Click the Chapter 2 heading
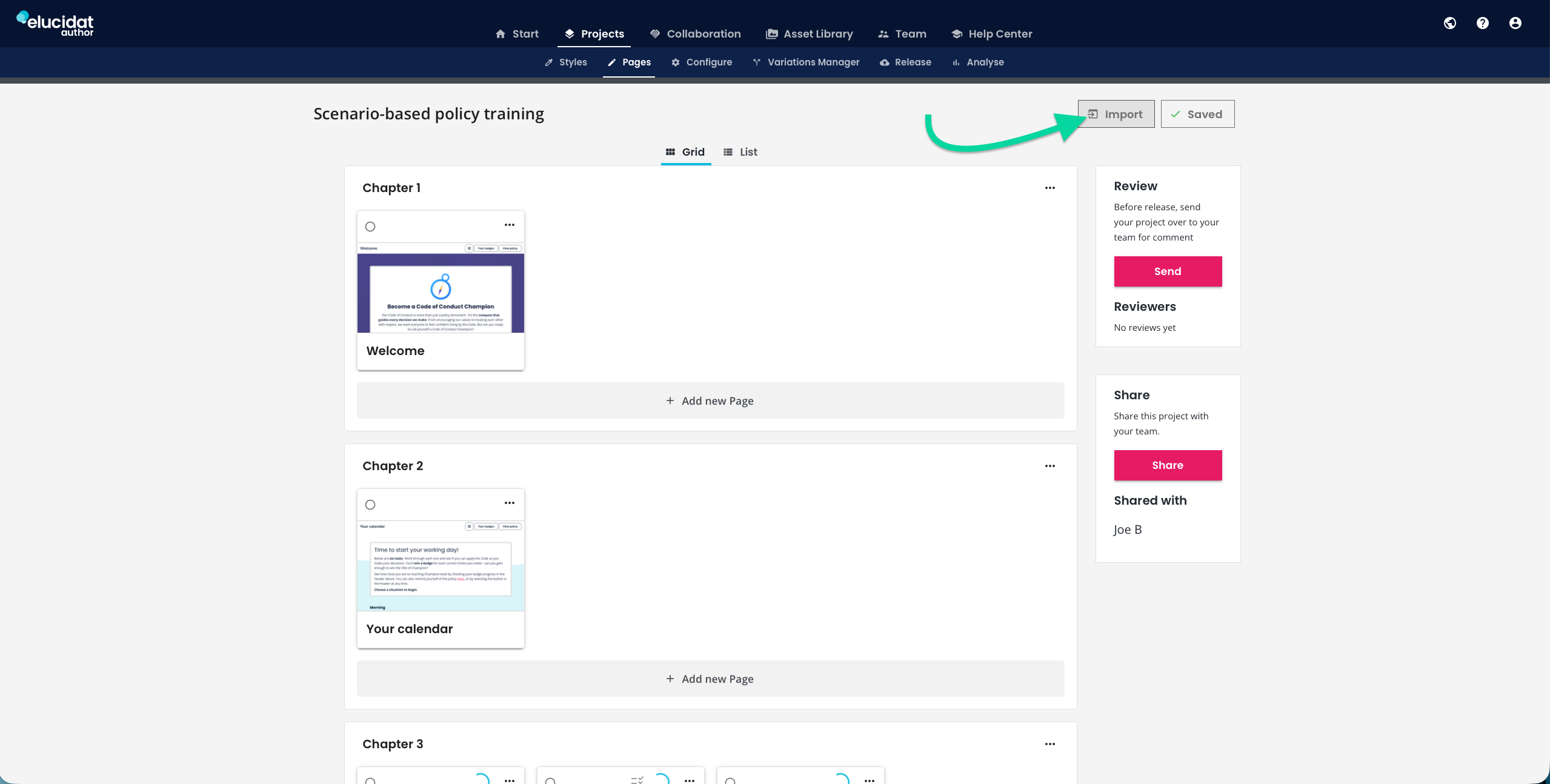Screen dimensions: 1550x784 pyautogui.click(x=393, y=466)
